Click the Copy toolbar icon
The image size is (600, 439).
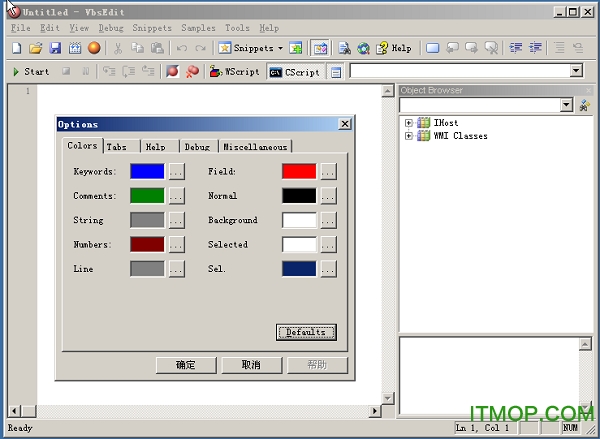137,48
